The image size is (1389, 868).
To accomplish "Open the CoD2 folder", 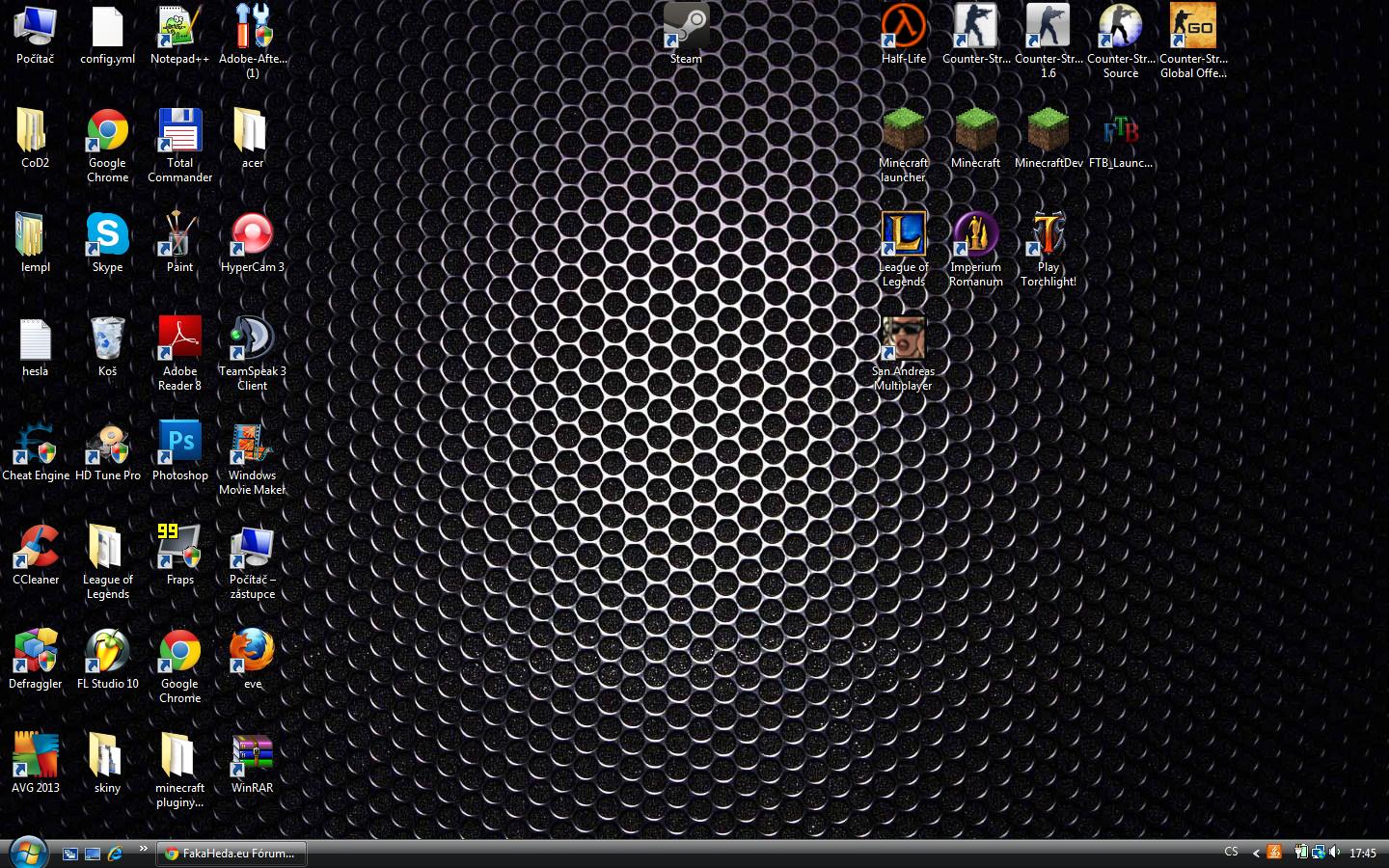I will pyautogui.click(x=36, y=138).
